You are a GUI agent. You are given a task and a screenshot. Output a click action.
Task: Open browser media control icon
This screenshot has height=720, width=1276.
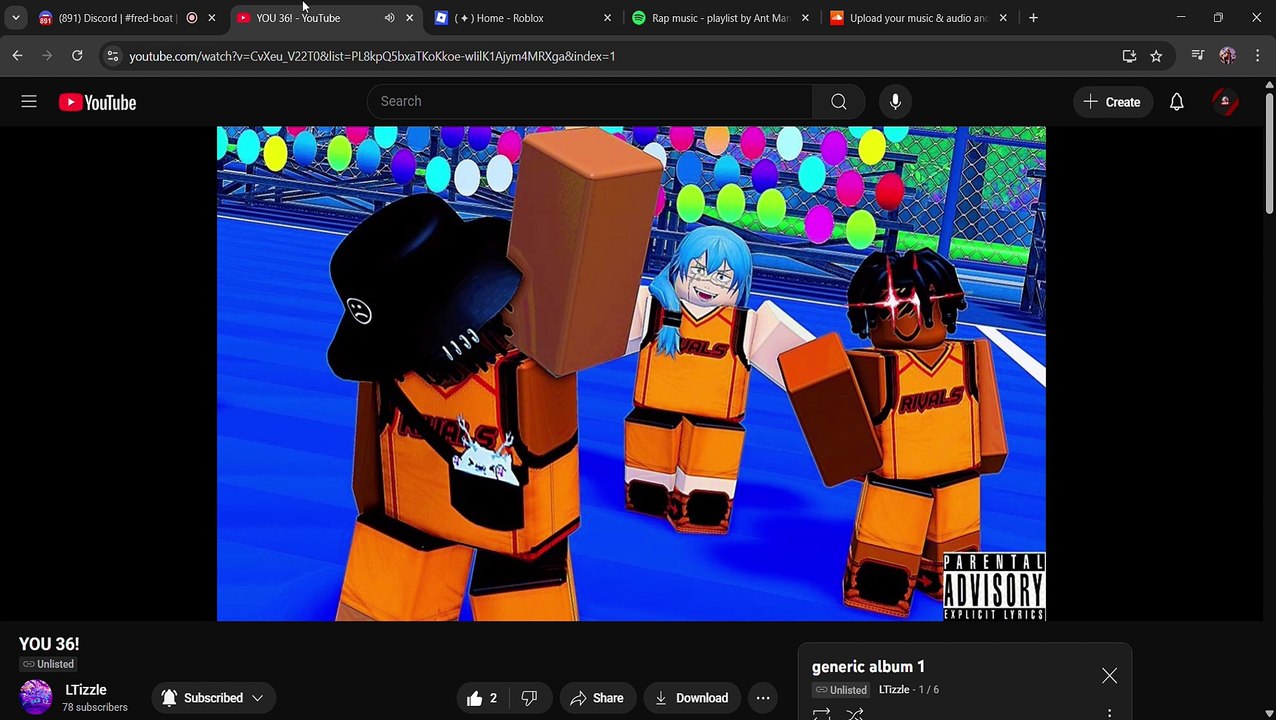click(1198, 56)
